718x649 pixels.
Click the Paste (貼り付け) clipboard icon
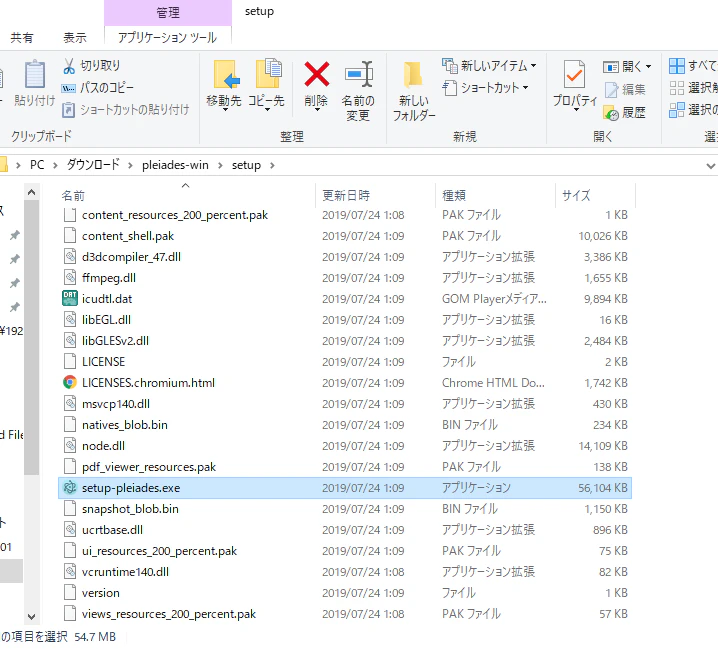(35, 74)
